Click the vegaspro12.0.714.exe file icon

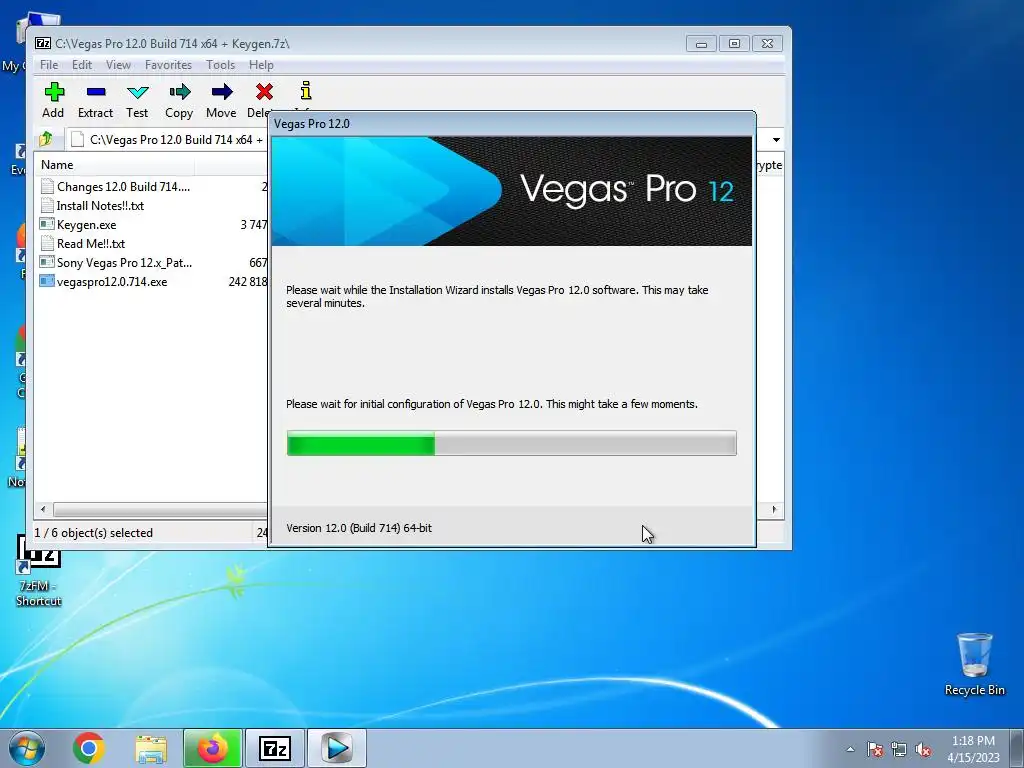tap(46, 281)
